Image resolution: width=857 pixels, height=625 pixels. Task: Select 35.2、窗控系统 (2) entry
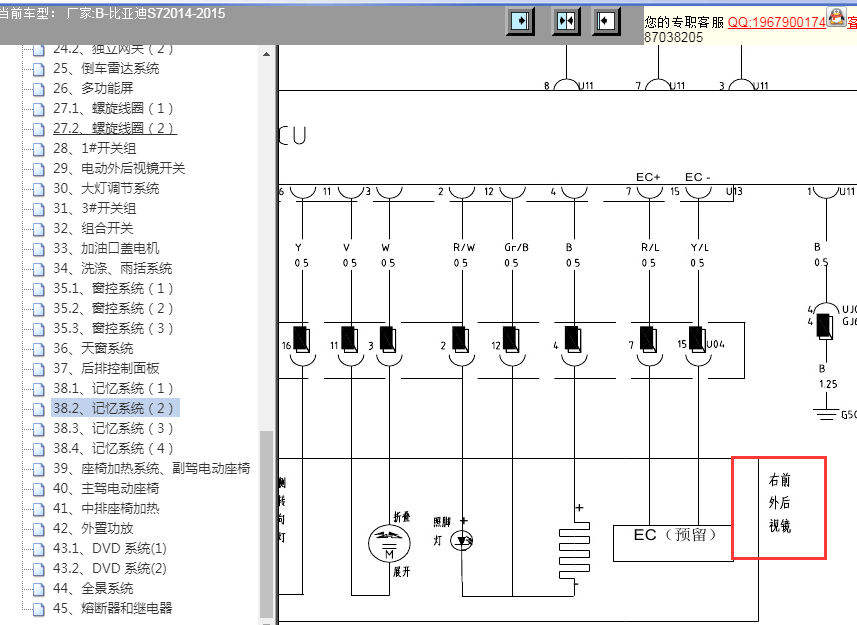113,308
